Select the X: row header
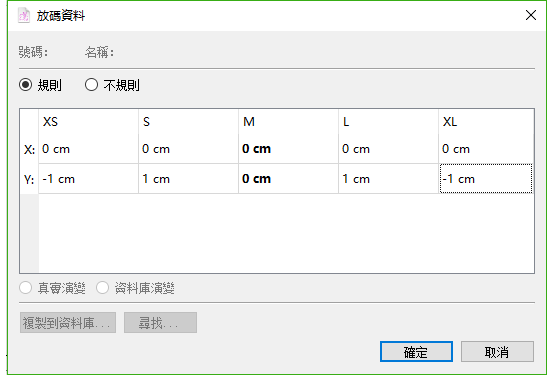The image size is (557, 376). coord(29,150)
